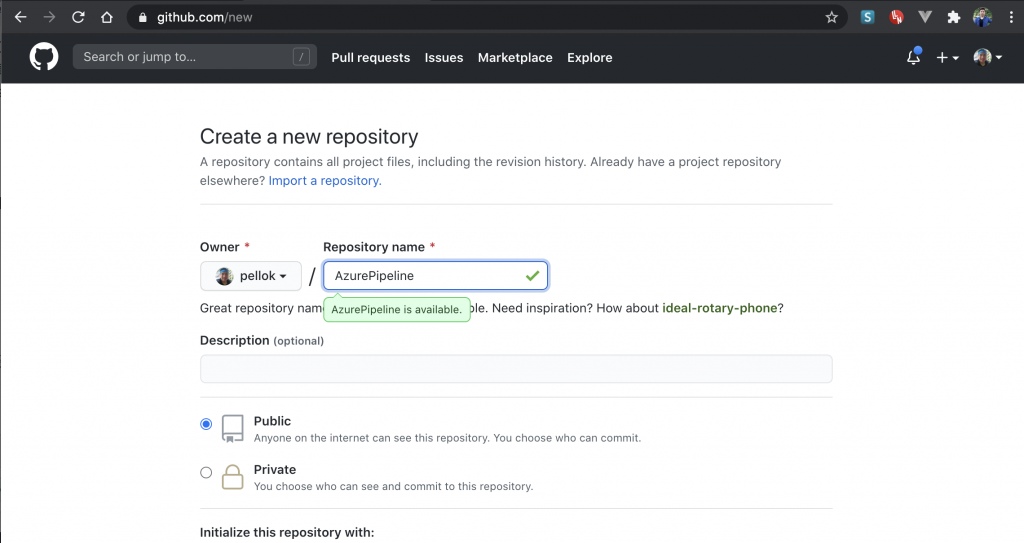
Task: Use suggested name ideal-rotary-phone
Action: point(719,308)
